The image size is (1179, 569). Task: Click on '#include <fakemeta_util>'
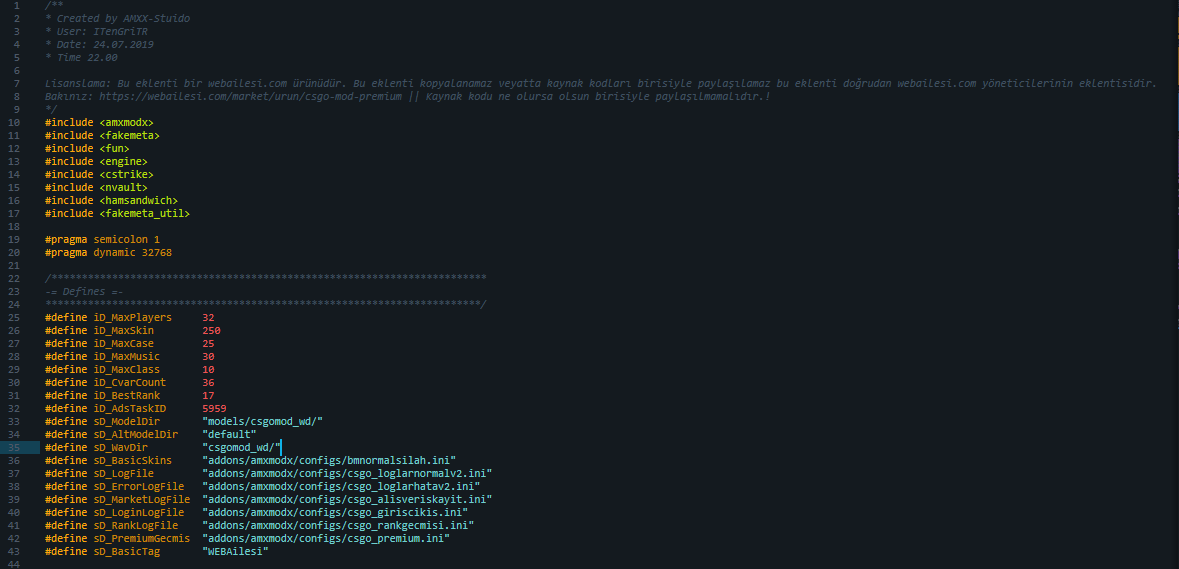pos(117,213)
